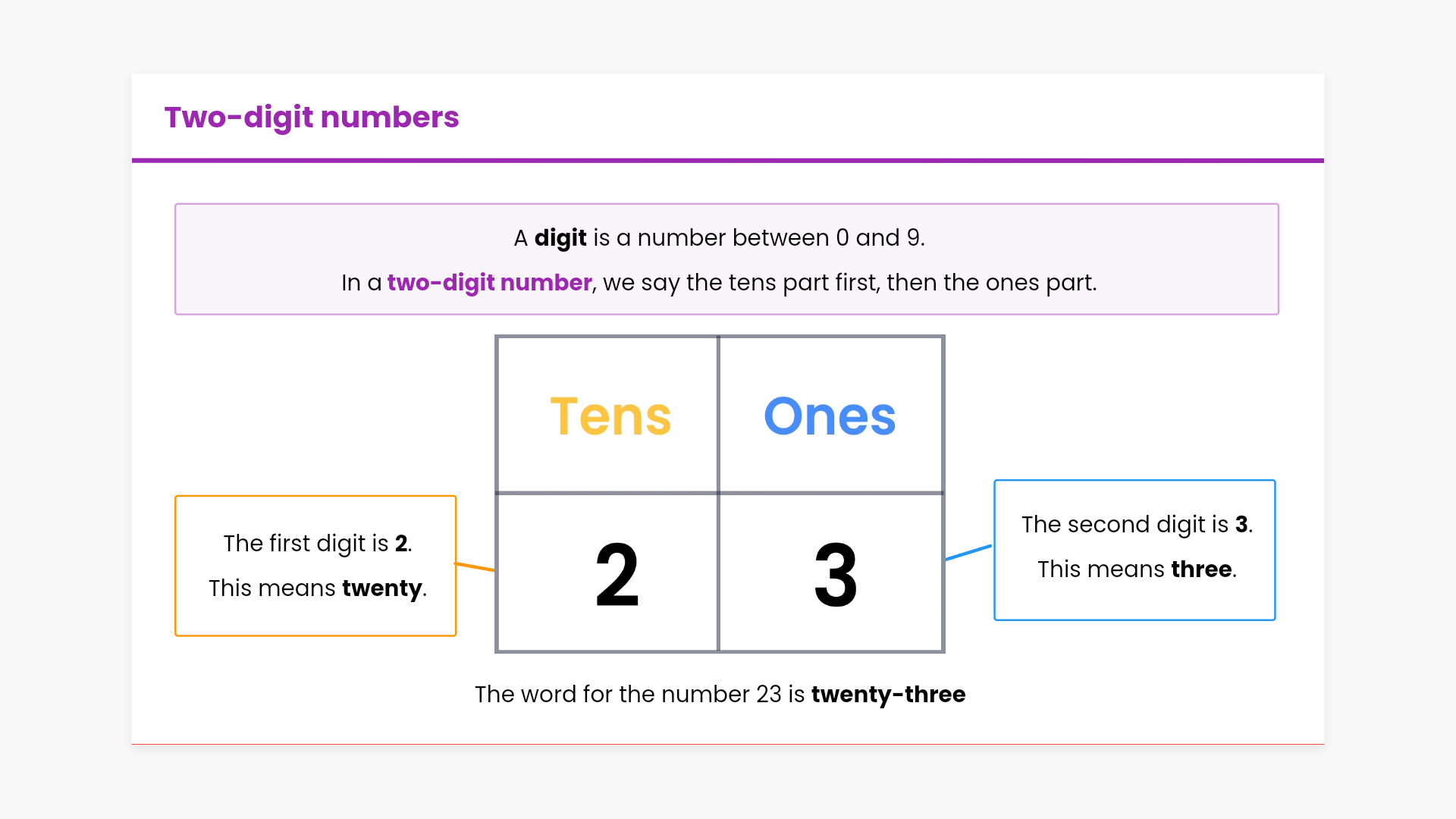
Task: Click the blue connector line beside the table
Action: [x=968, y=553]
